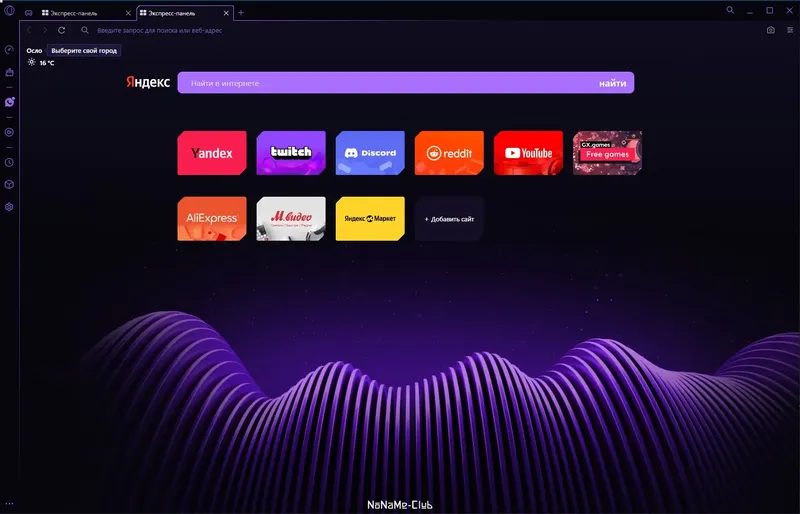Viewport: 800px width, 514px height.
Task: Minimize the browser window
Action: (750, 11)
